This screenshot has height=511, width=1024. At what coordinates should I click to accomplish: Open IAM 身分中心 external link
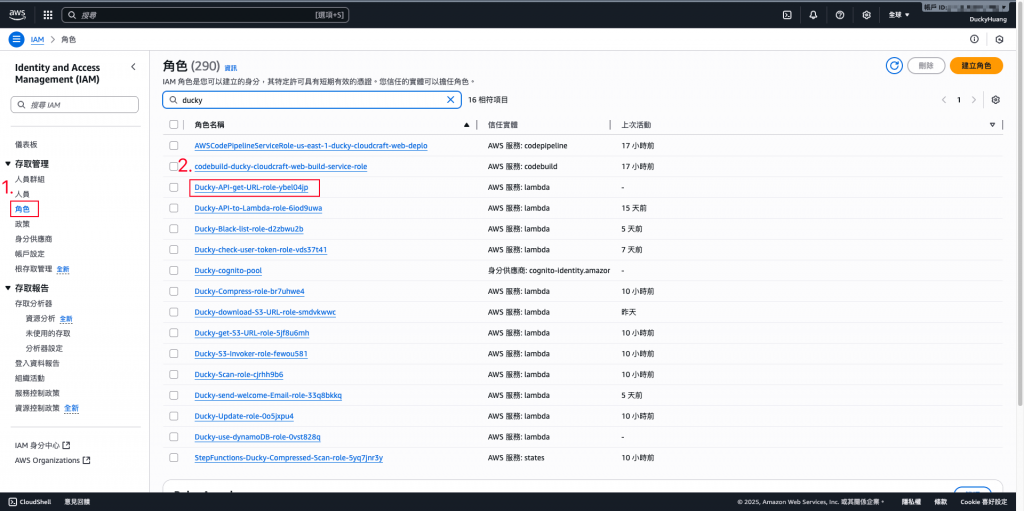[x=42, y=445]
